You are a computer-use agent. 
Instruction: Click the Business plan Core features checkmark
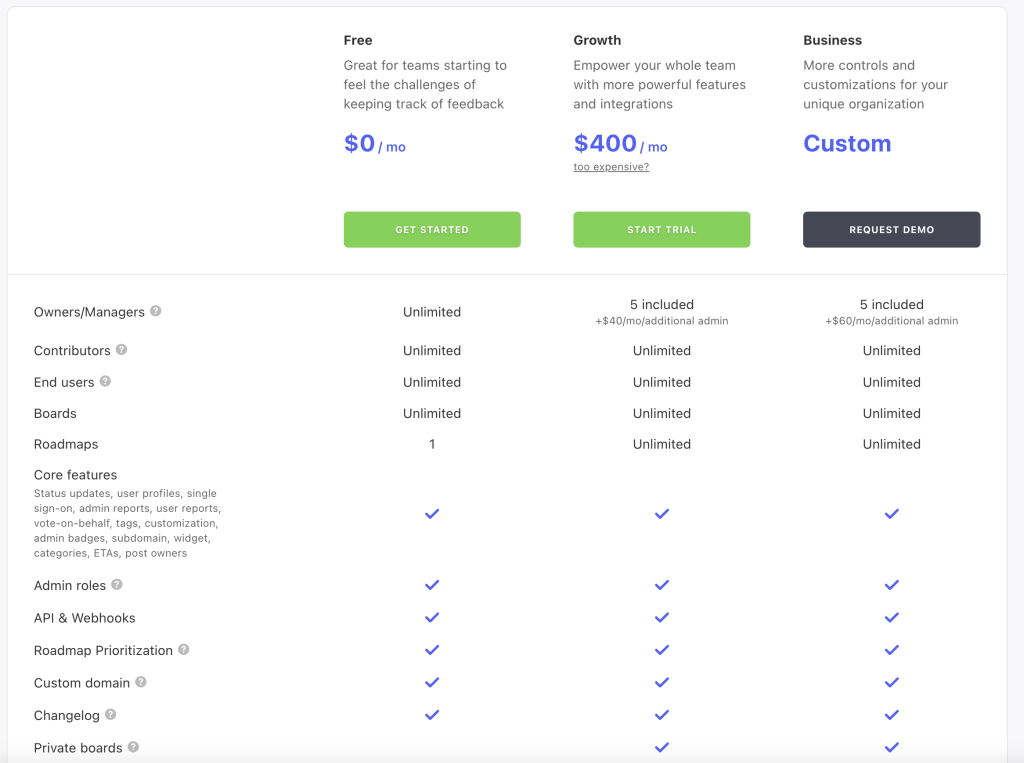(x=891, y=514)
